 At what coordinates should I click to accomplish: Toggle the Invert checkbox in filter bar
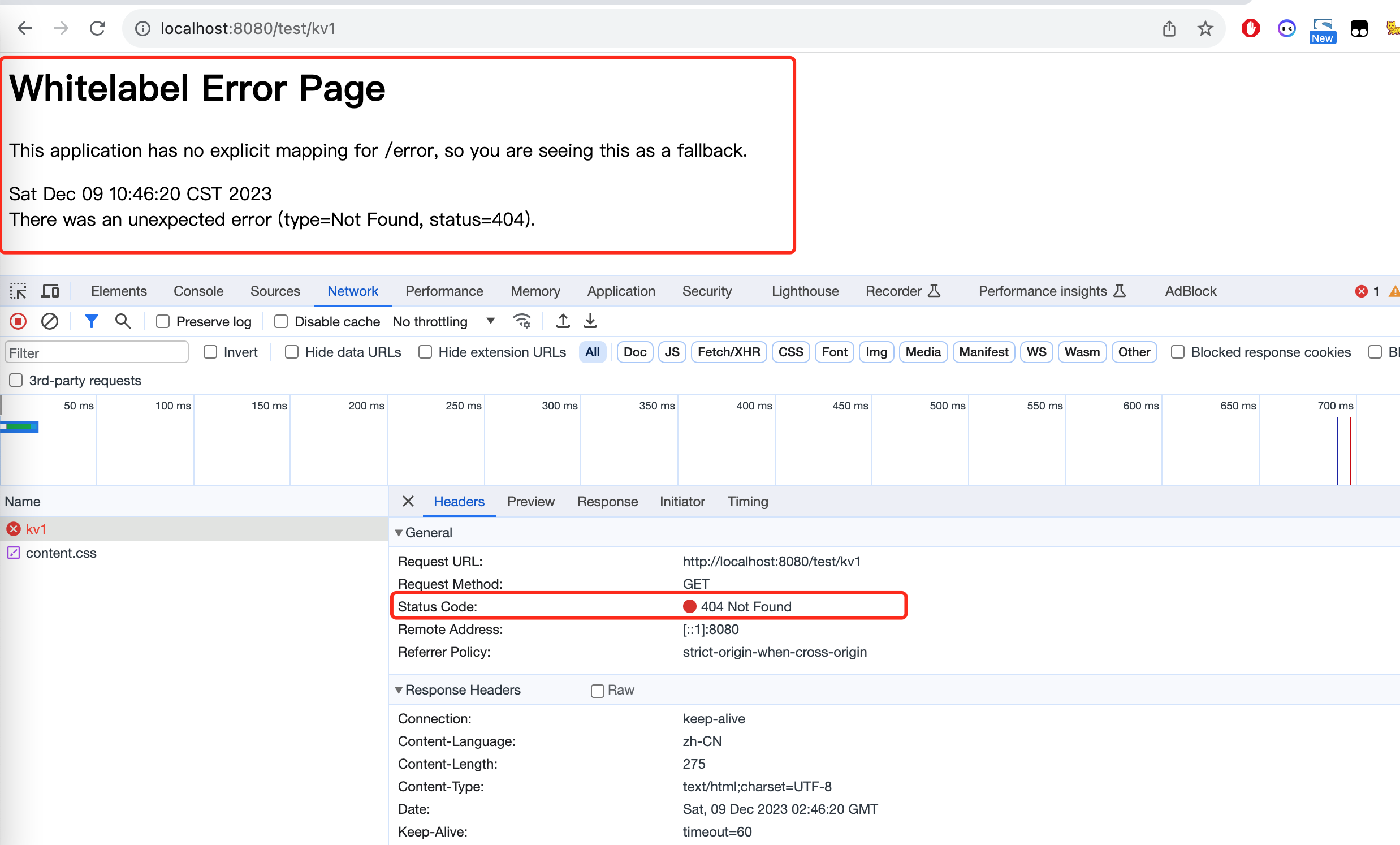coord(211,352)
